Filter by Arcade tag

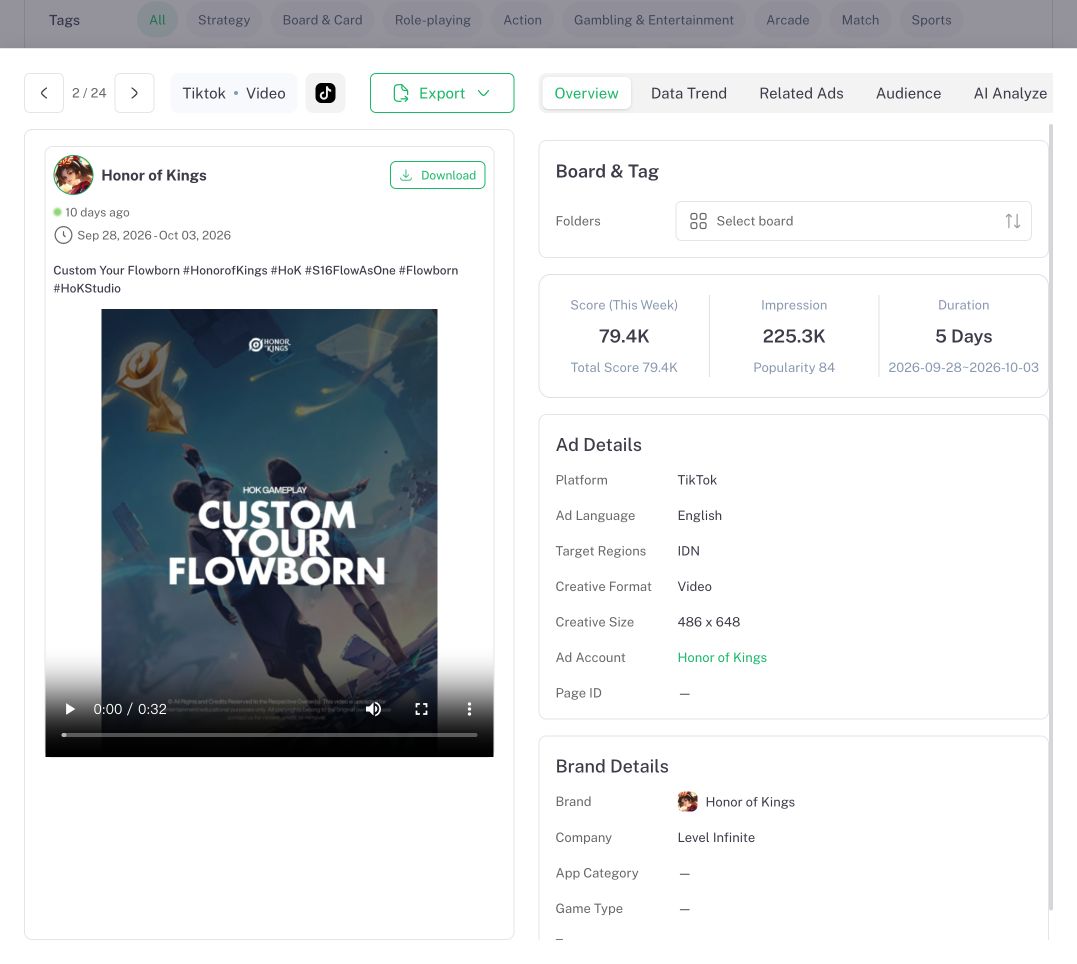click(x=787, y=20)
